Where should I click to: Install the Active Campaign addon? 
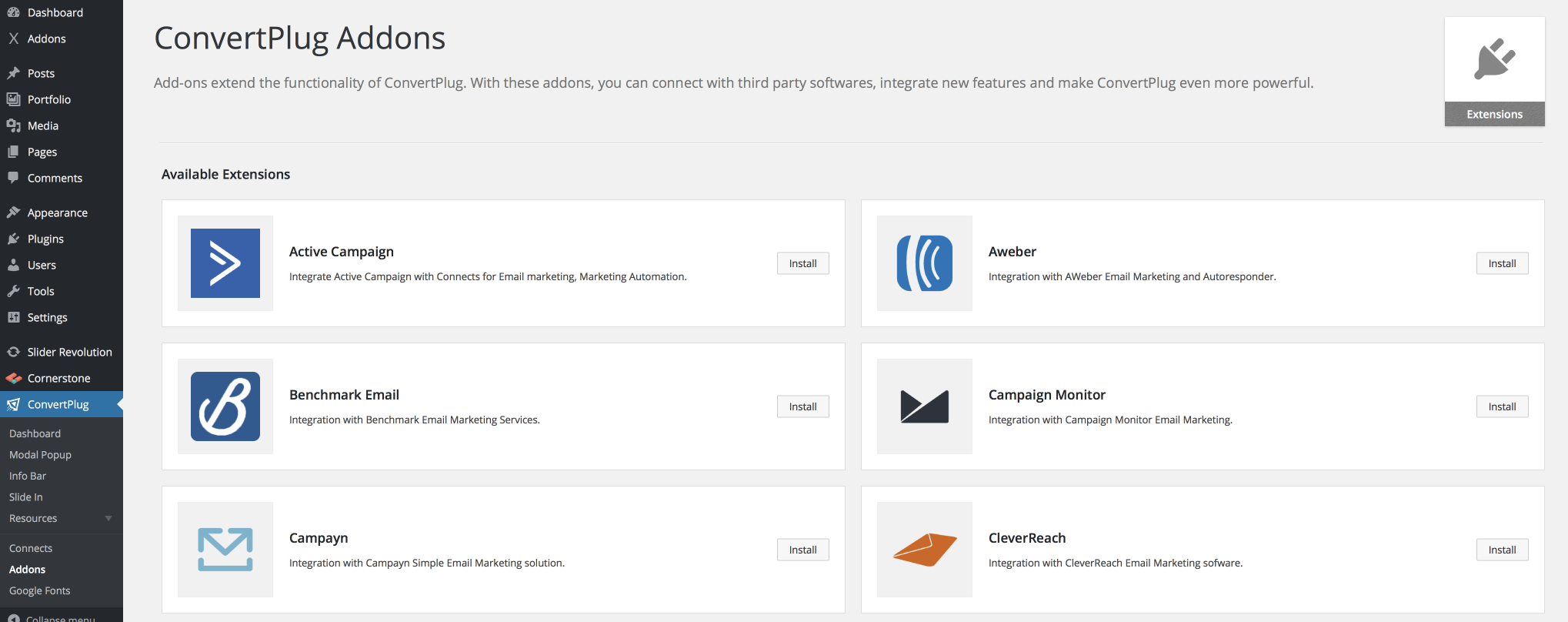(803, 263)
